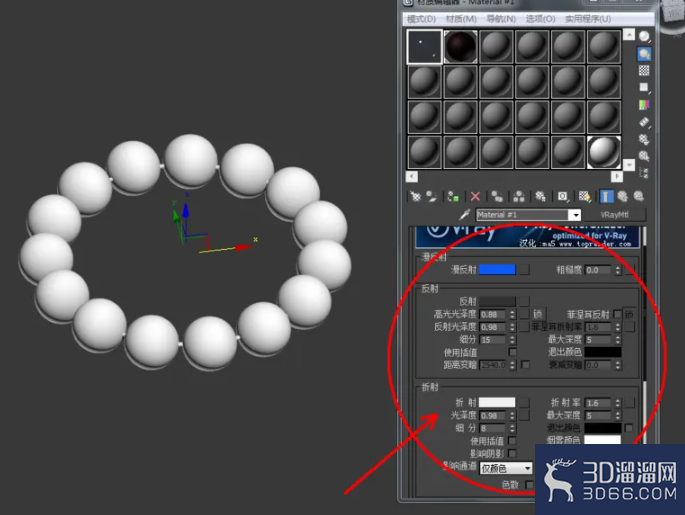Open the 影响通道 仅颜色 dropdown
The image size is (685, 515).
pyautogui.click(x=506, y=468)
